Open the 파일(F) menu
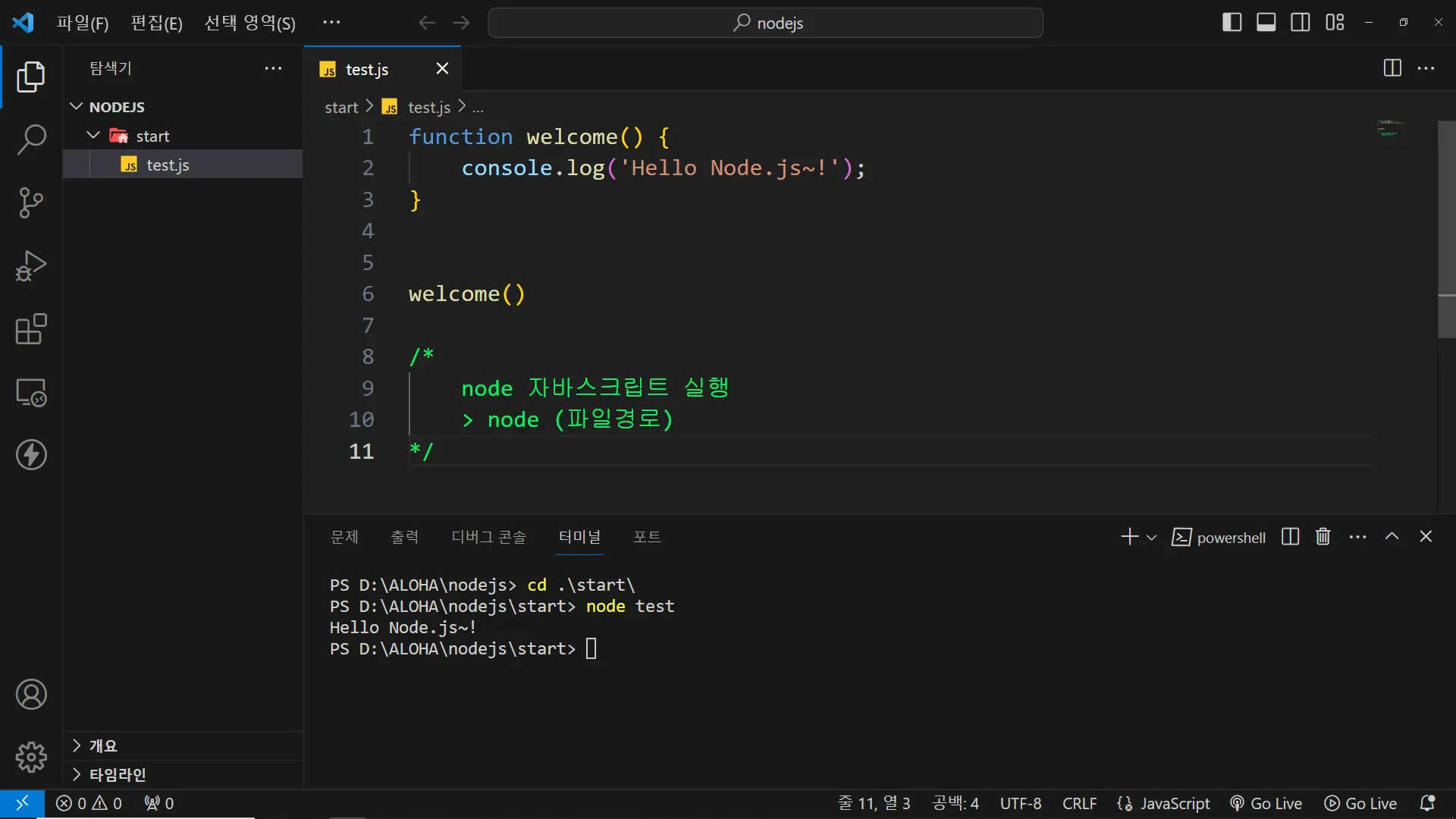 coord(83,23)
